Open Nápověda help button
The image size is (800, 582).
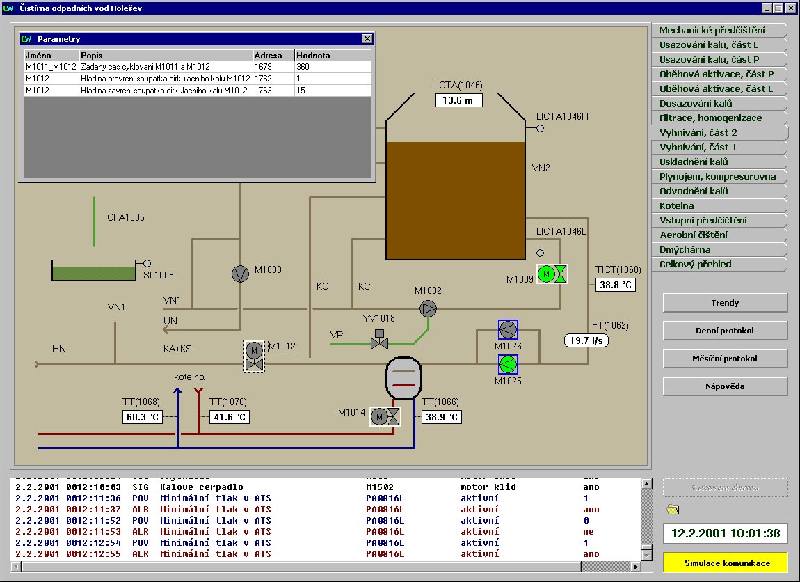pos(725,386)
